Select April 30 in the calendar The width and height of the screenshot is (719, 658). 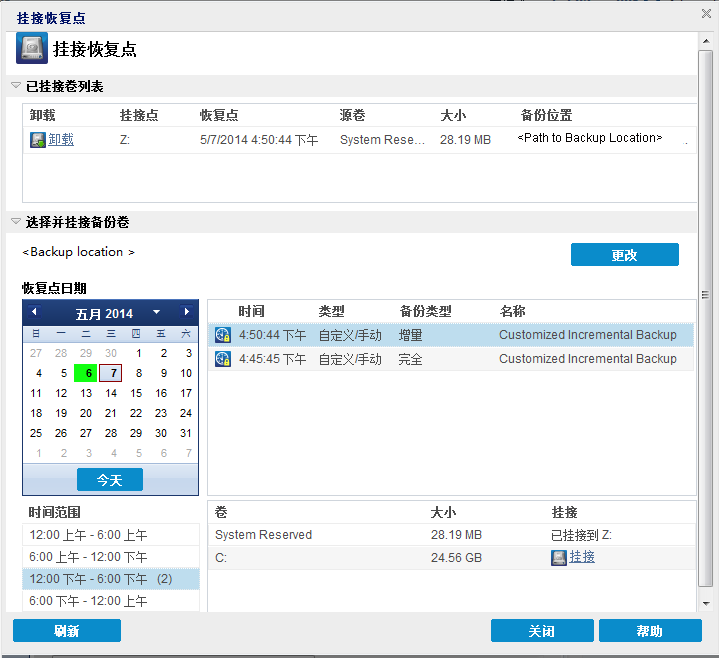click(x=111, y=353)
